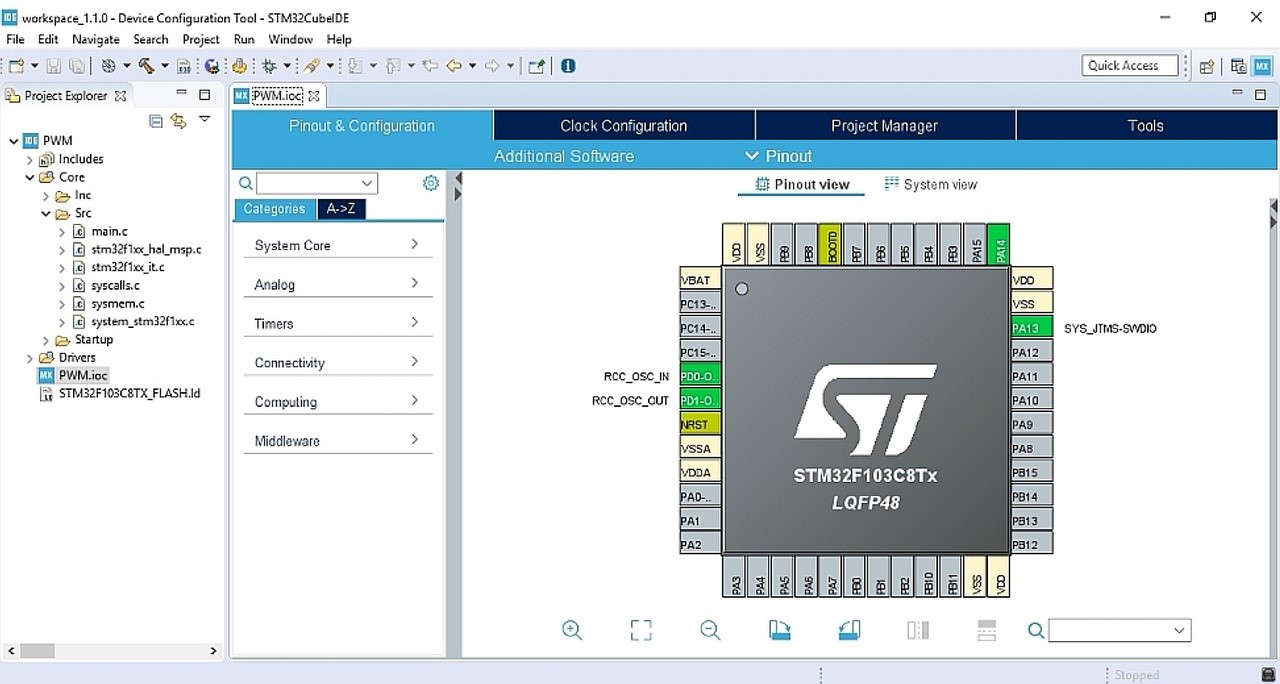Open the Project menu
The width and height of the screenshot is (1280, 684).
click(x=200, y=40)
